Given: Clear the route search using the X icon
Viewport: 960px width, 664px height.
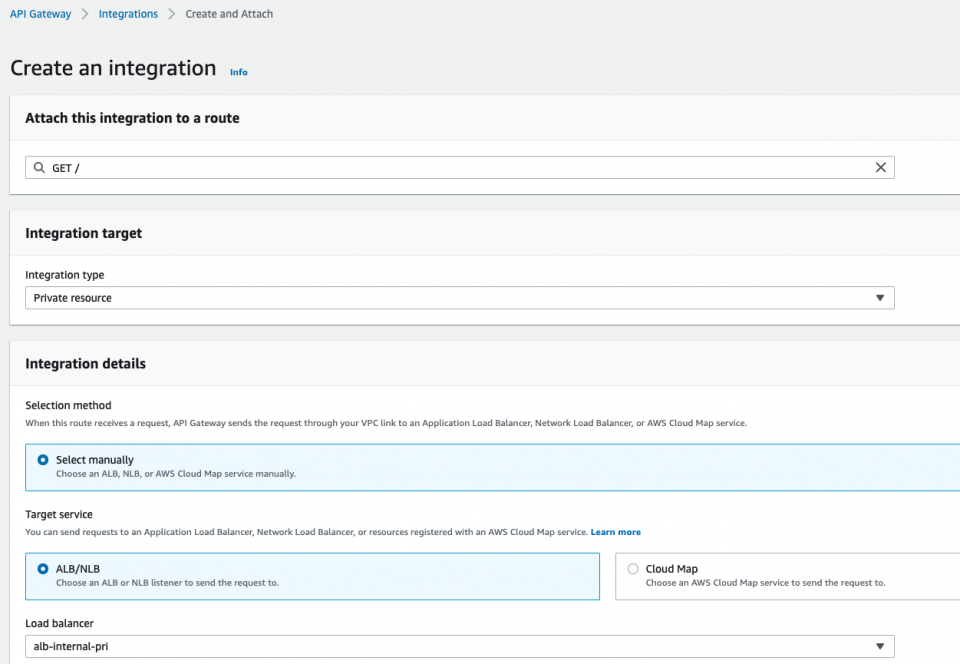Looking at the screenshot, I should point(880,167).
